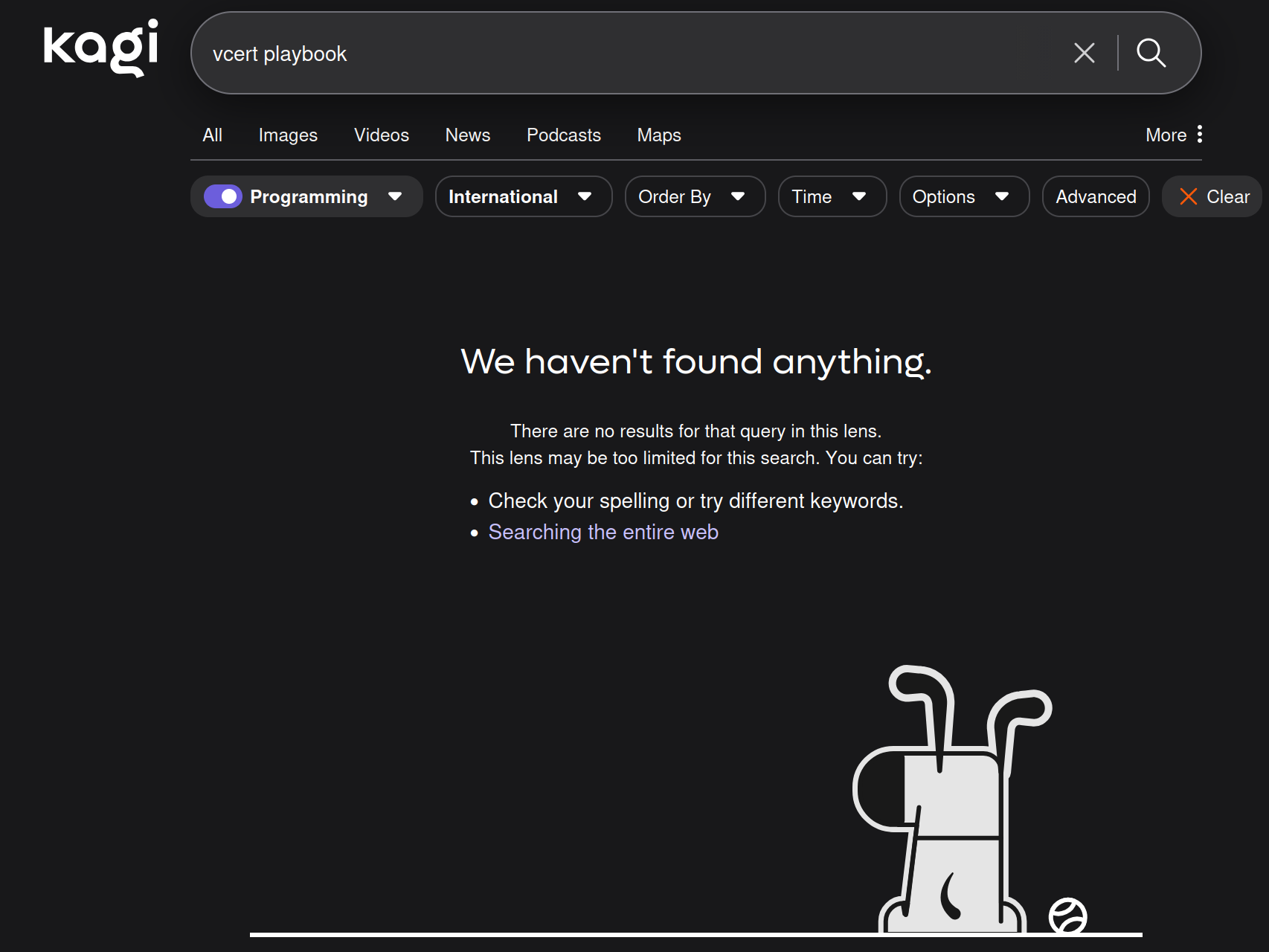This screenshot has width=1269, height=952.
Task: Click the golf ball illustration
Action: (1067, 916)
